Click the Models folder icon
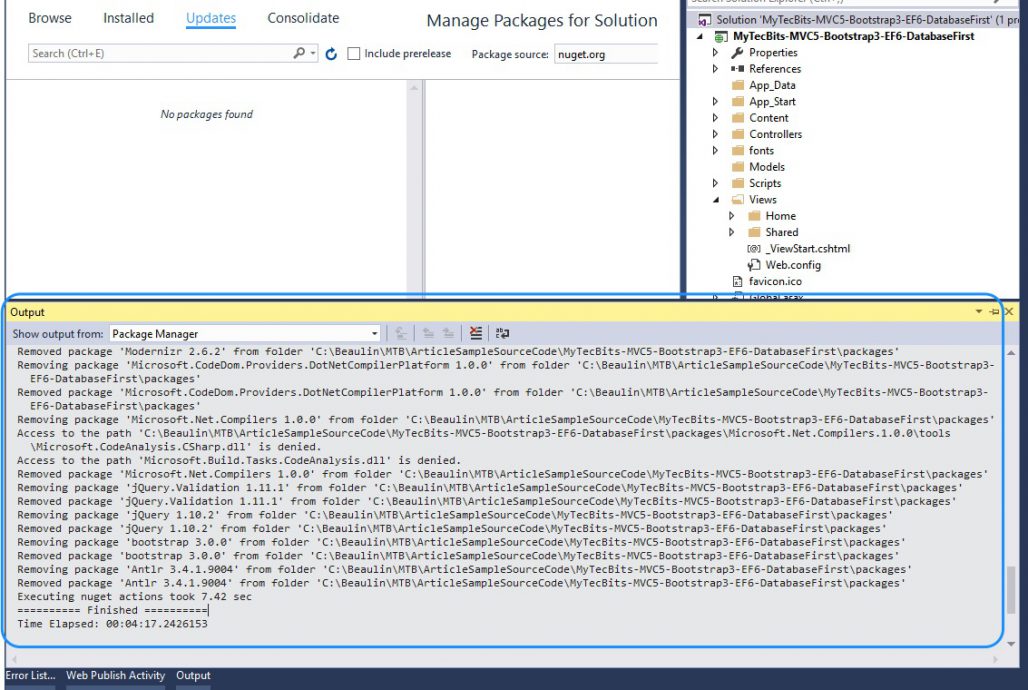Image resolution: width=1028 pixels, height=690 pixels. click(x=738, y=167)
